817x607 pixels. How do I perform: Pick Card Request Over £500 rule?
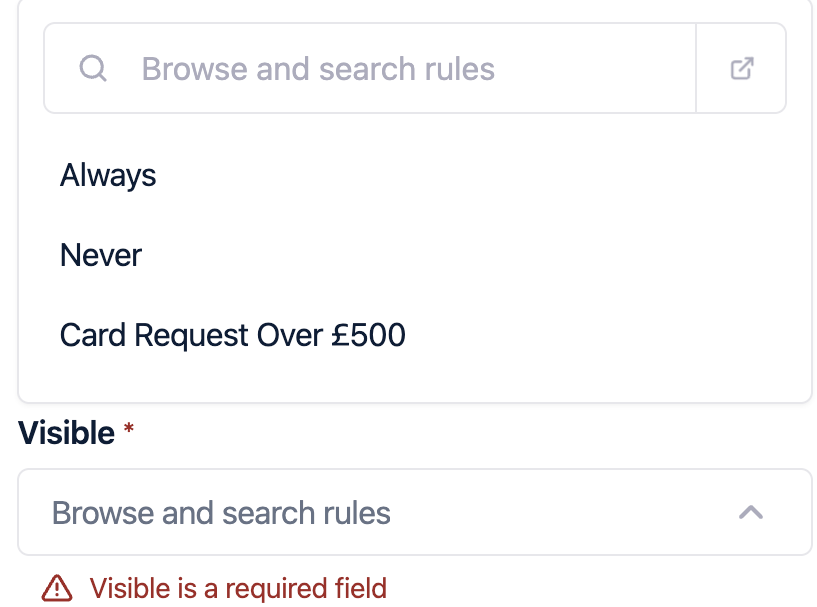tap(232, 335)
